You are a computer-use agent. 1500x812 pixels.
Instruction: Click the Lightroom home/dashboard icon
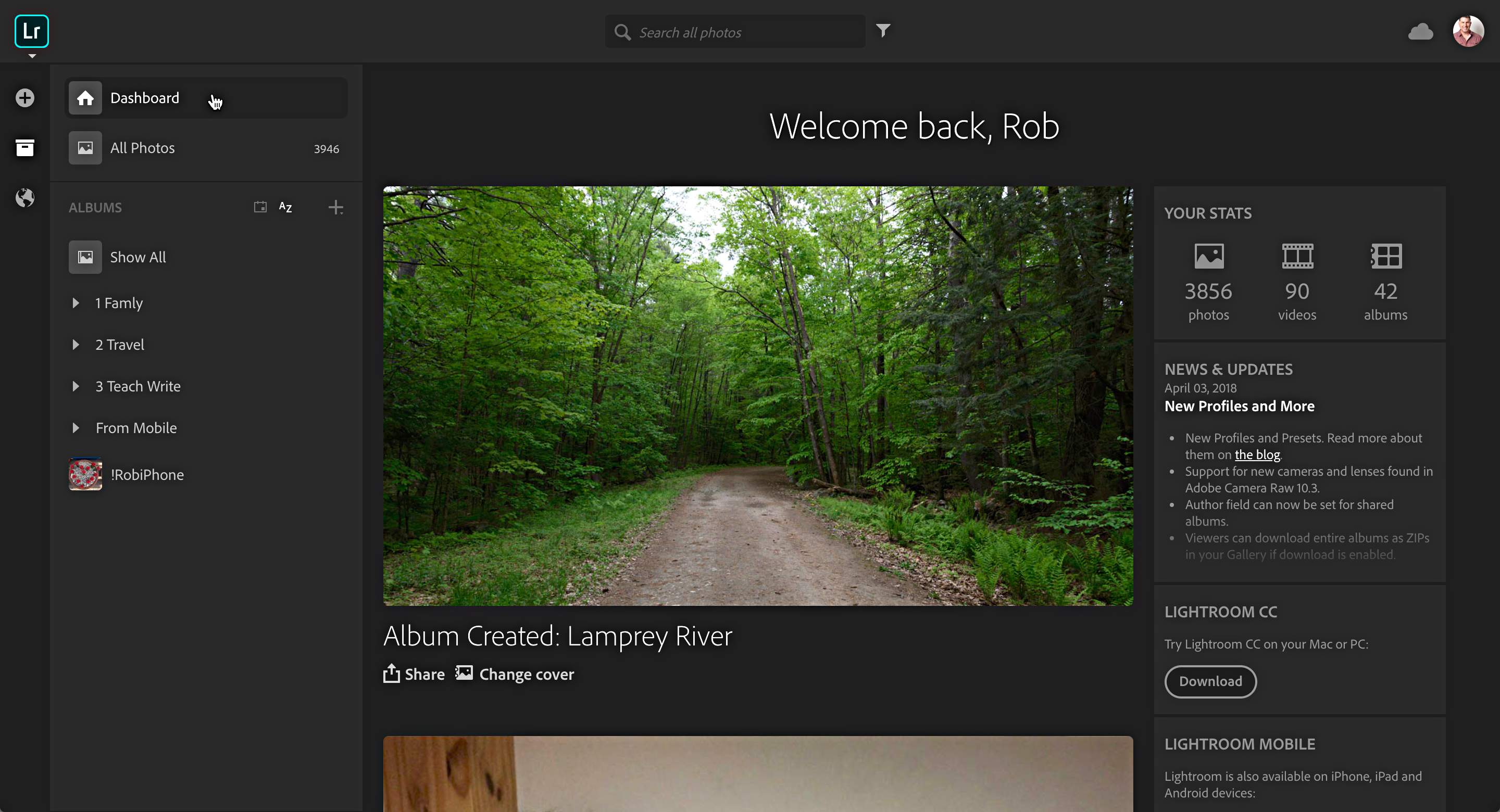(85, 97)
